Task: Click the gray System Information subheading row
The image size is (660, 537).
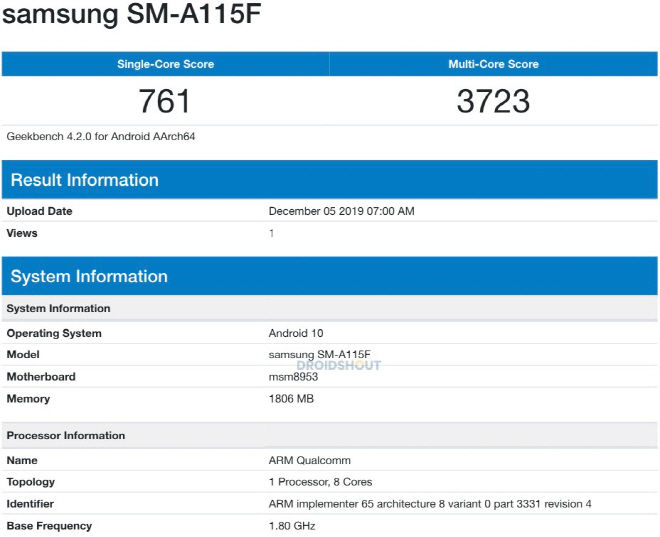Action: click(x=330, y=308)
